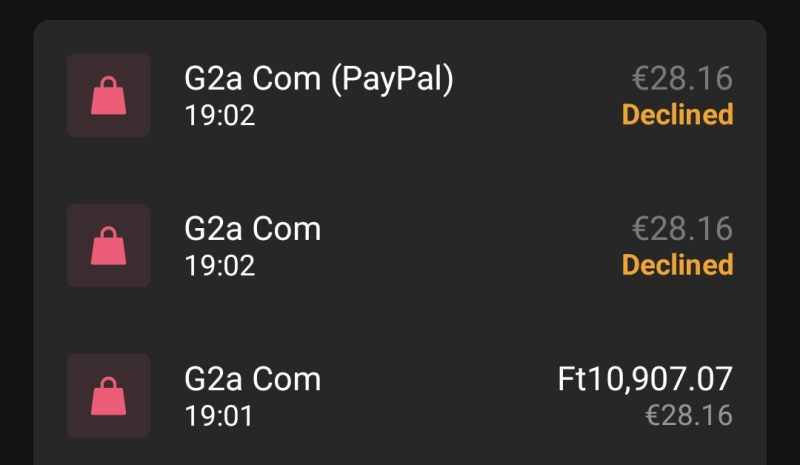Open the G2a Com transaction from 19:01

coord(253,379)
